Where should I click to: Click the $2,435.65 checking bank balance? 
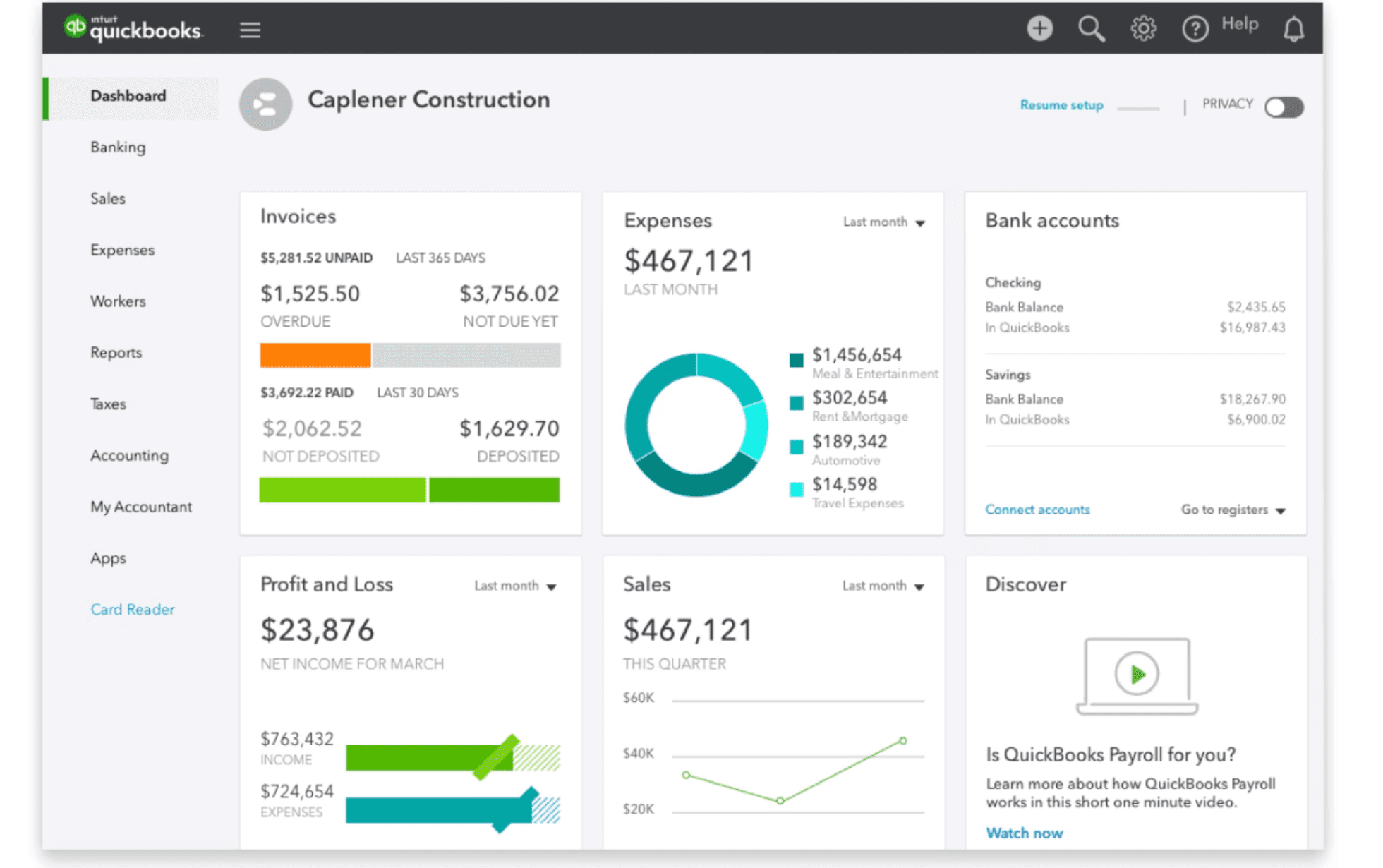click(x=1256, y=307)
